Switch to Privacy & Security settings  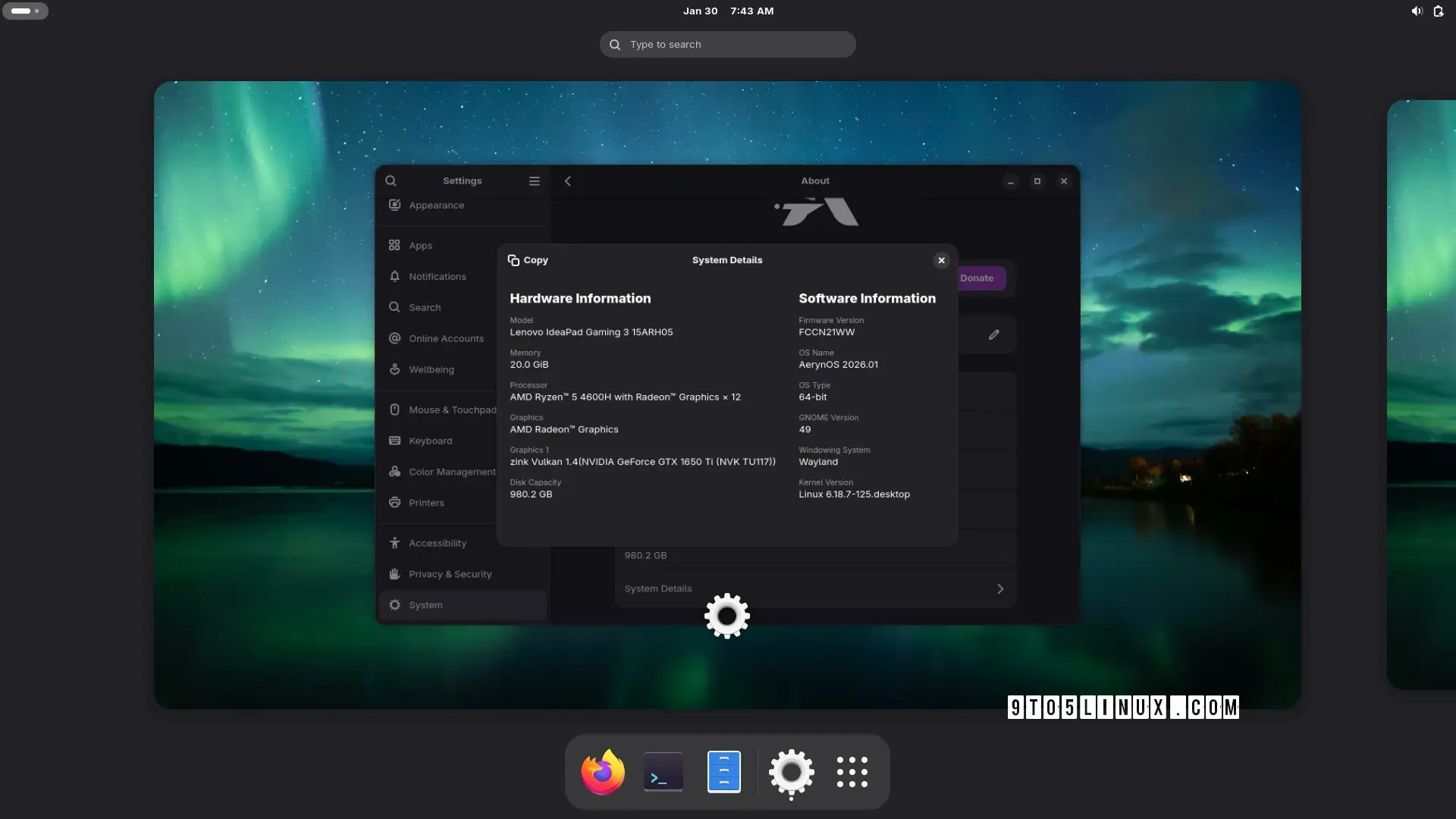[x=450, y=574]
